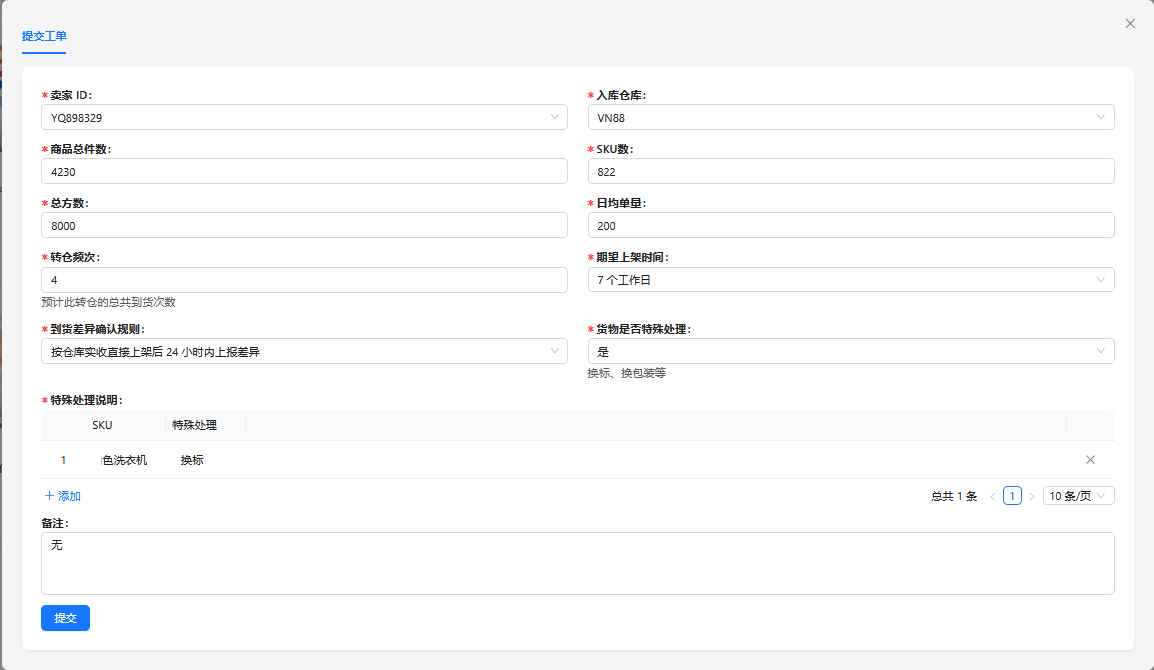Screen dimensions: 1154x670
Task: Click the 总方数 field containing 8000
Action: tap(304, 225)
